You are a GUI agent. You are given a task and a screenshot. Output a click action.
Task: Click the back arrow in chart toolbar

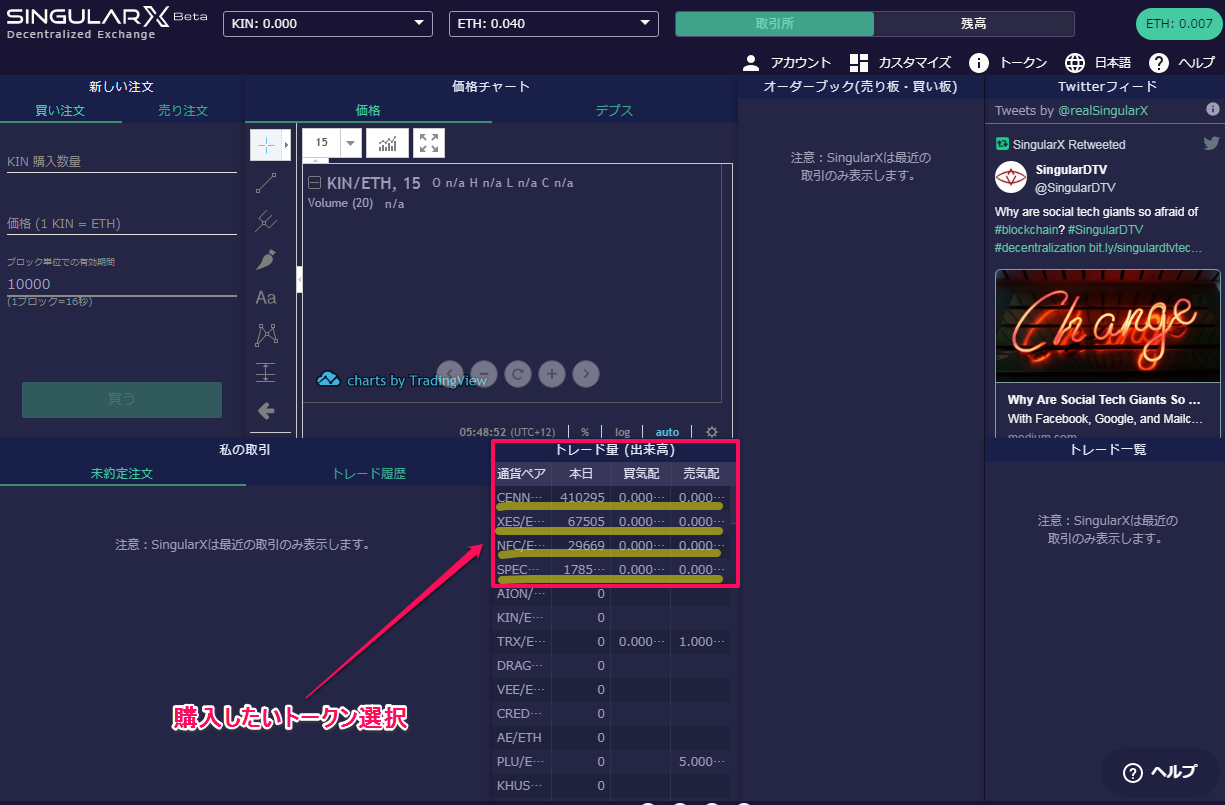click(266, 410)
